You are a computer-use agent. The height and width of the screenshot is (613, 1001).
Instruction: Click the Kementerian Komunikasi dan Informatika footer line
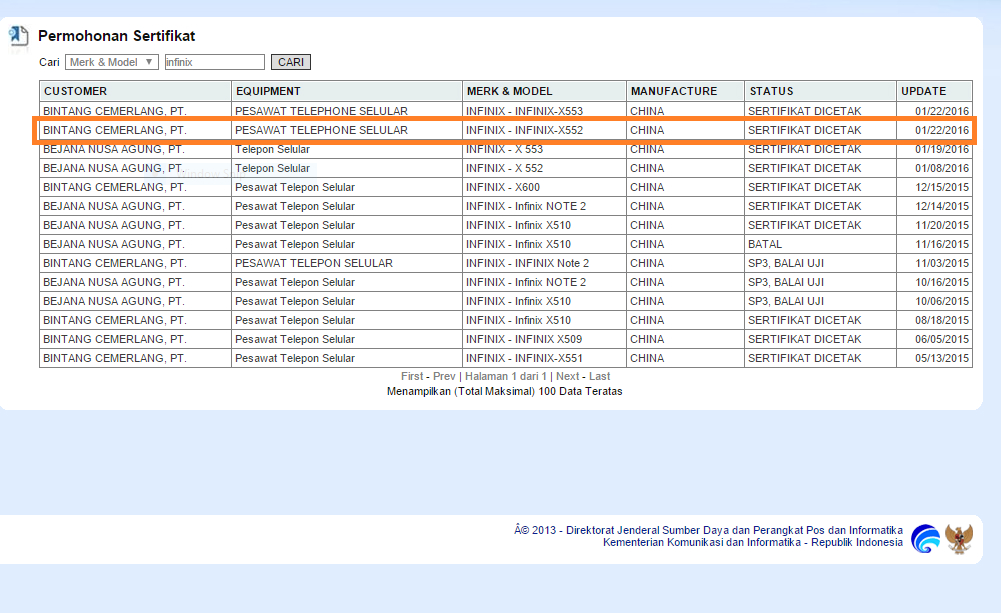click(x=753, y=542)
